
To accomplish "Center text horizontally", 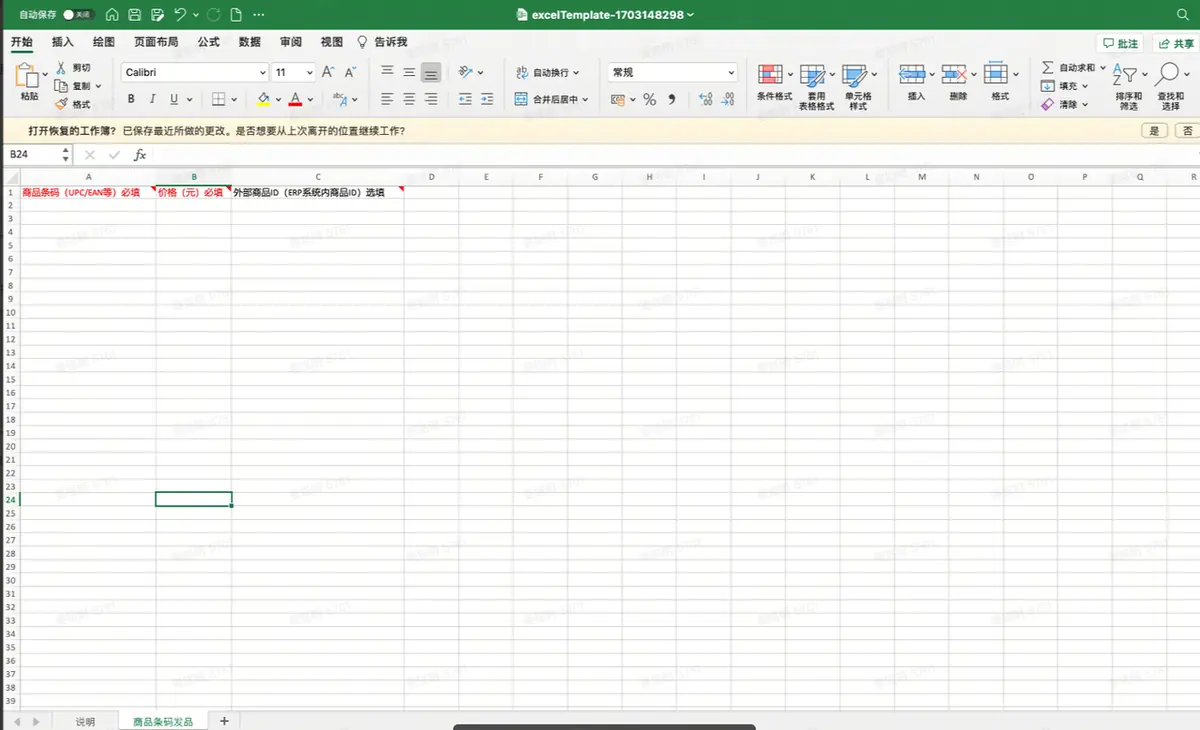I will coord(409,99).
